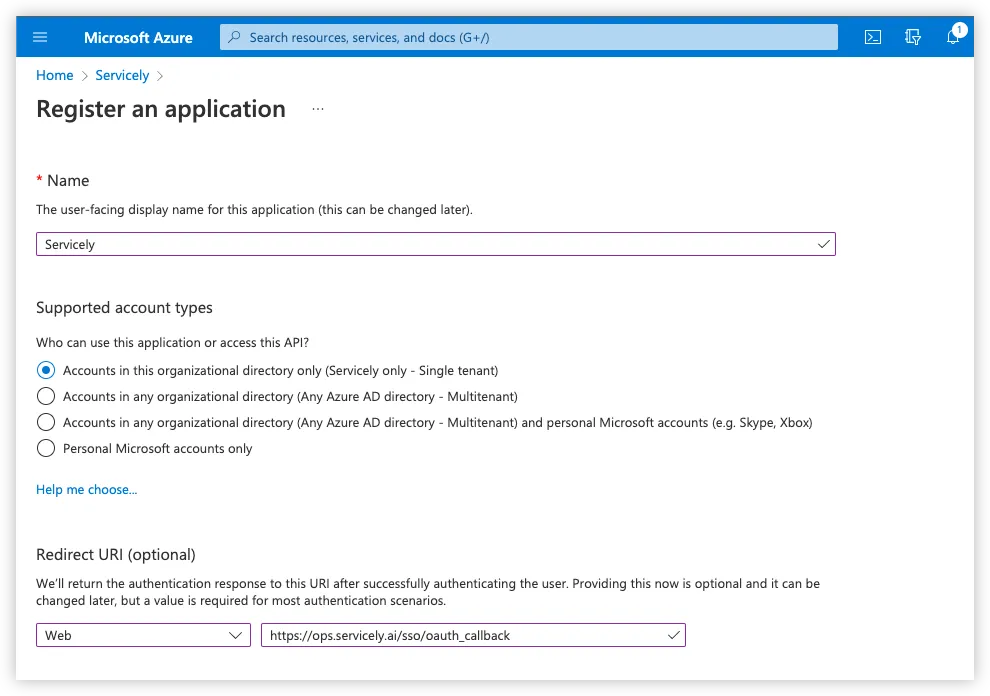
Task: Click the validation checkmark in the Name field
Action: tap(823, 244)
